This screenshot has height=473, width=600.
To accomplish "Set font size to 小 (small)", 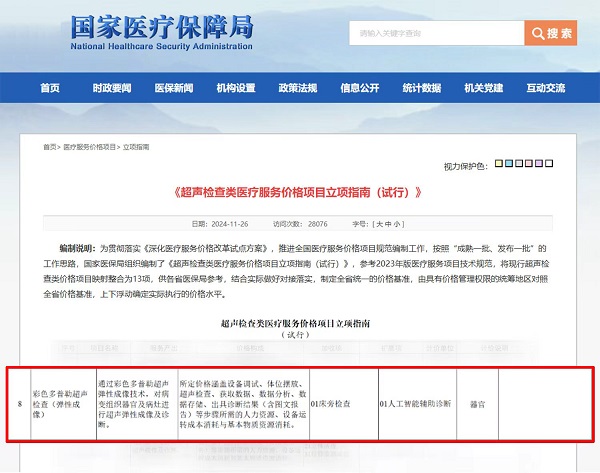I will 397,224.
